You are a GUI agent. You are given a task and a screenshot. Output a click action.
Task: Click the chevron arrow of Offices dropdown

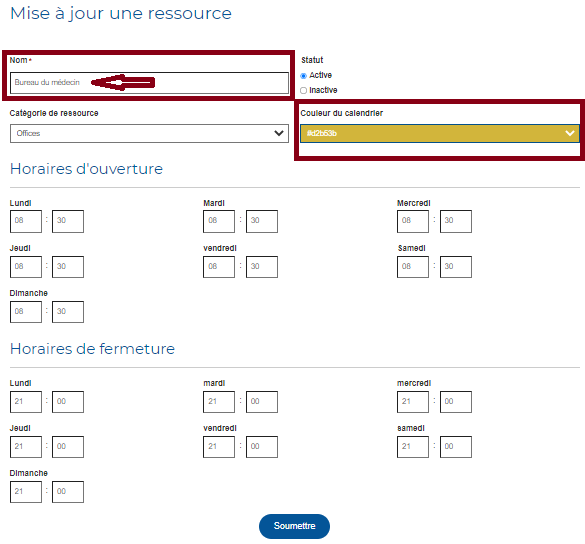pos(279,133)
